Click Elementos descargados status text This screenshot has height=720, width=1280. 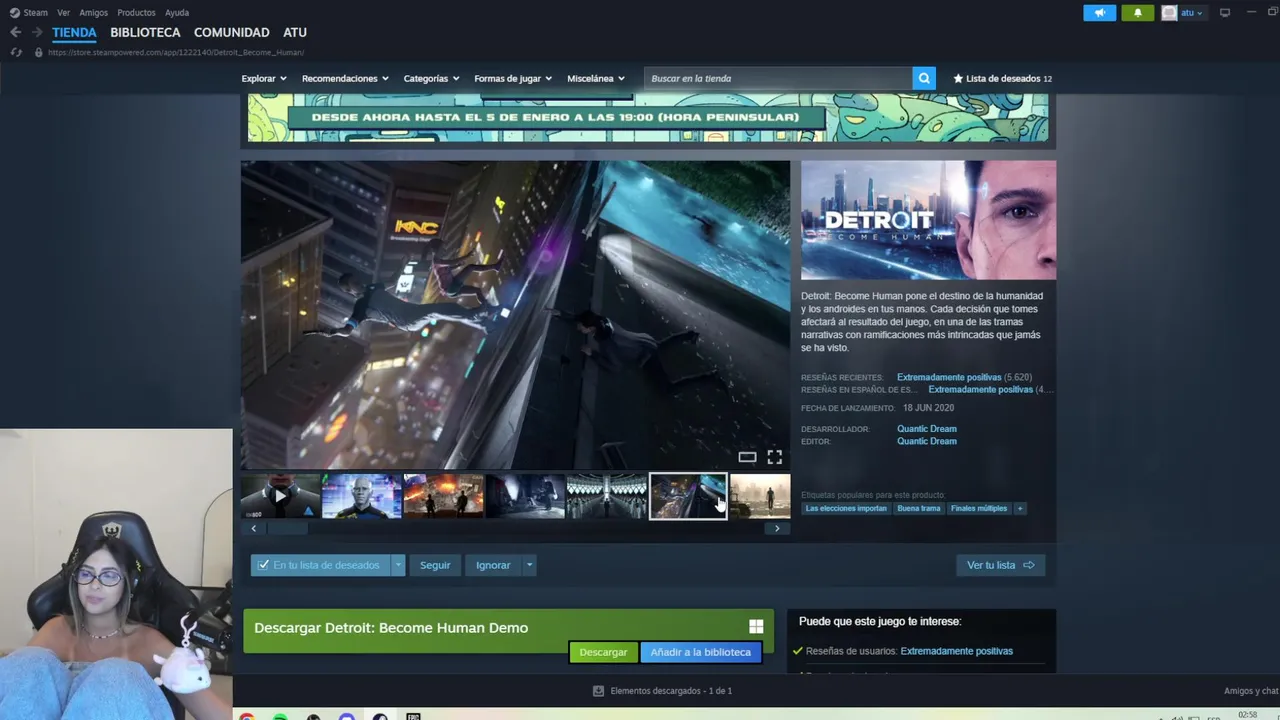point(671,691)
